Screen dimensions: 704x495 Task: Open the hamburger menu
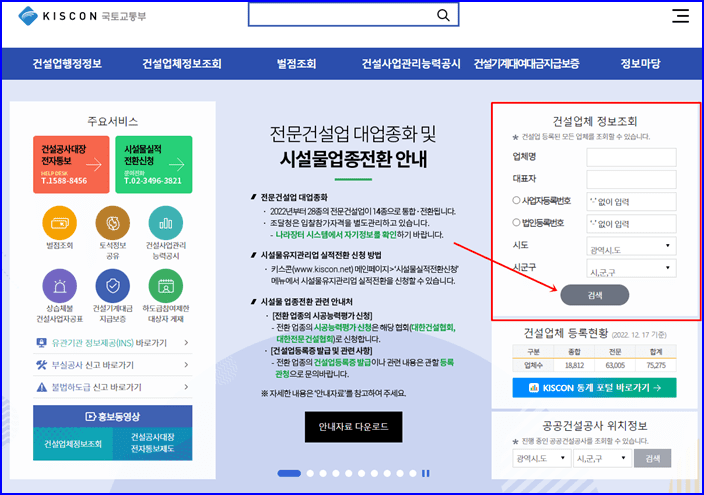[680, 16]
